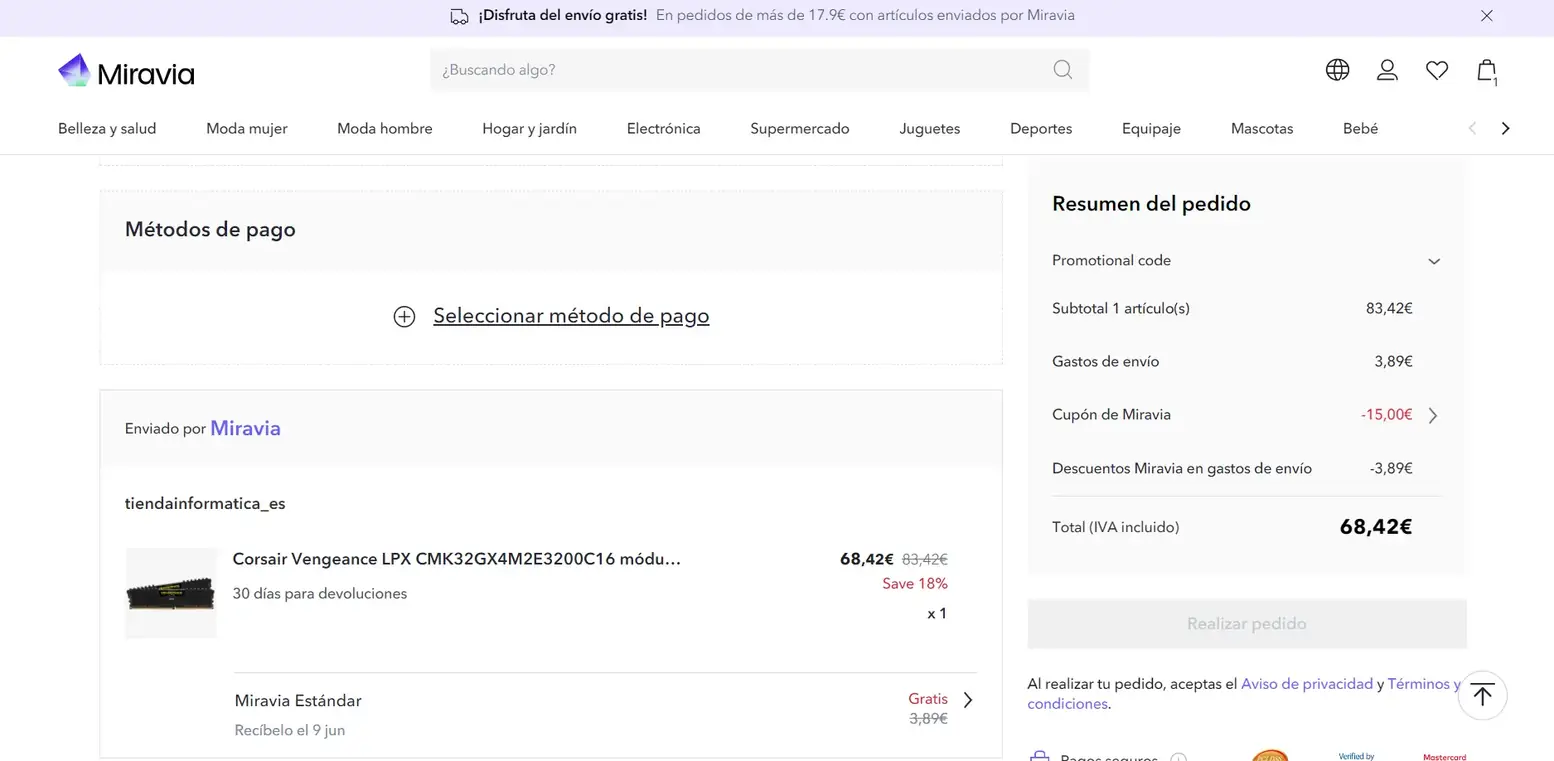This screenshot has height=761, width=1554.
Task: Click the tiendainformatica_es seller name
Action: (x=205, y=503)
